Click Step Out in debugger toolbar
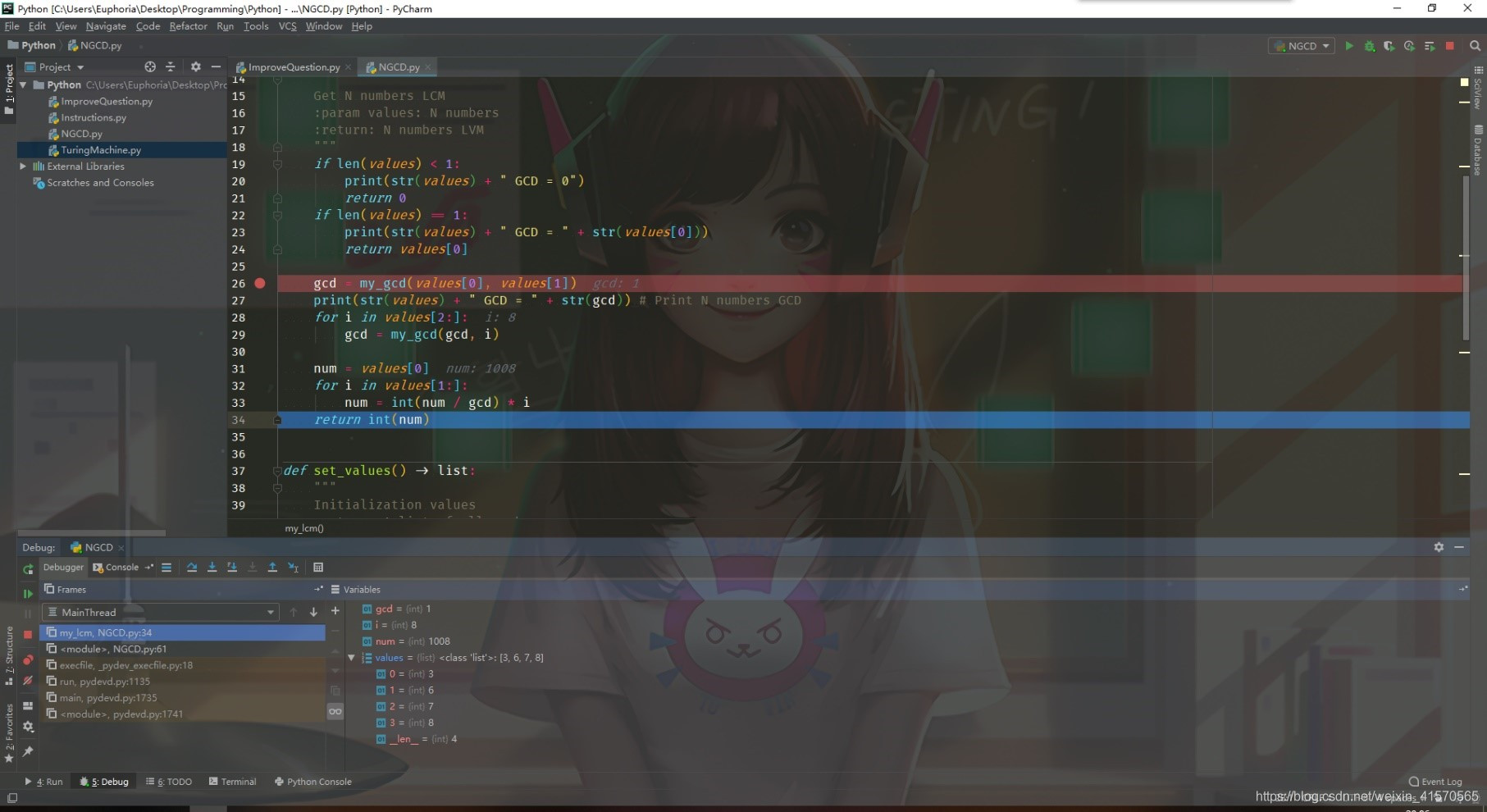The image size is (1487, 812). click(x=272, y=567)
